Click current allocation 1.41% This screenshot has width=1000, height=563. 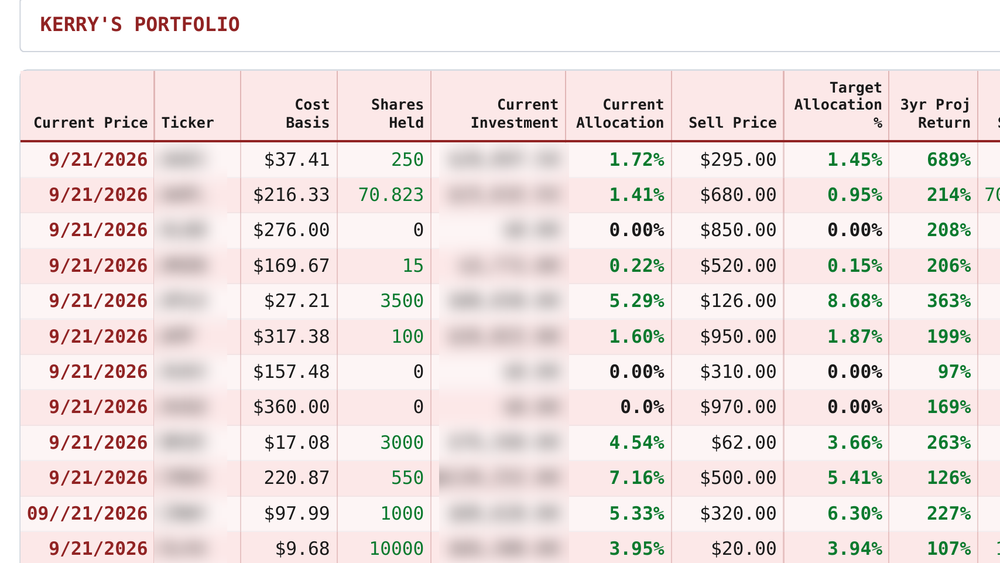tap(636, 194)
